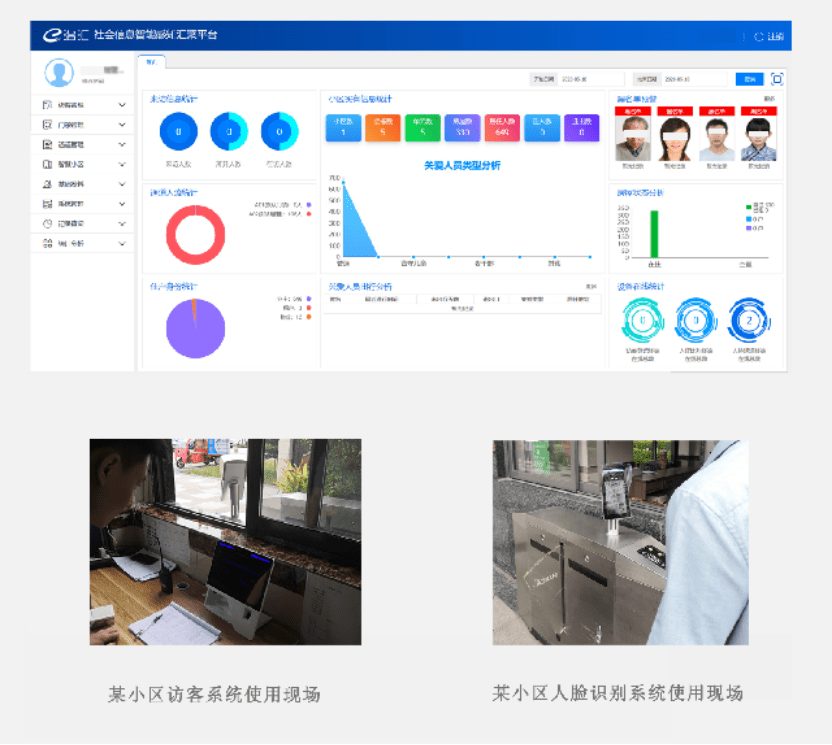Click the dark-blue device gauge showing 2
The height and width of the screenshot is (745, 832).
pos(749,320)
